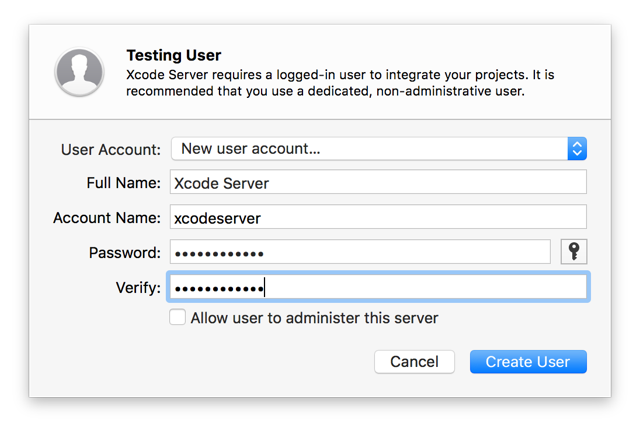Select the Verify password field

(377, 288)
